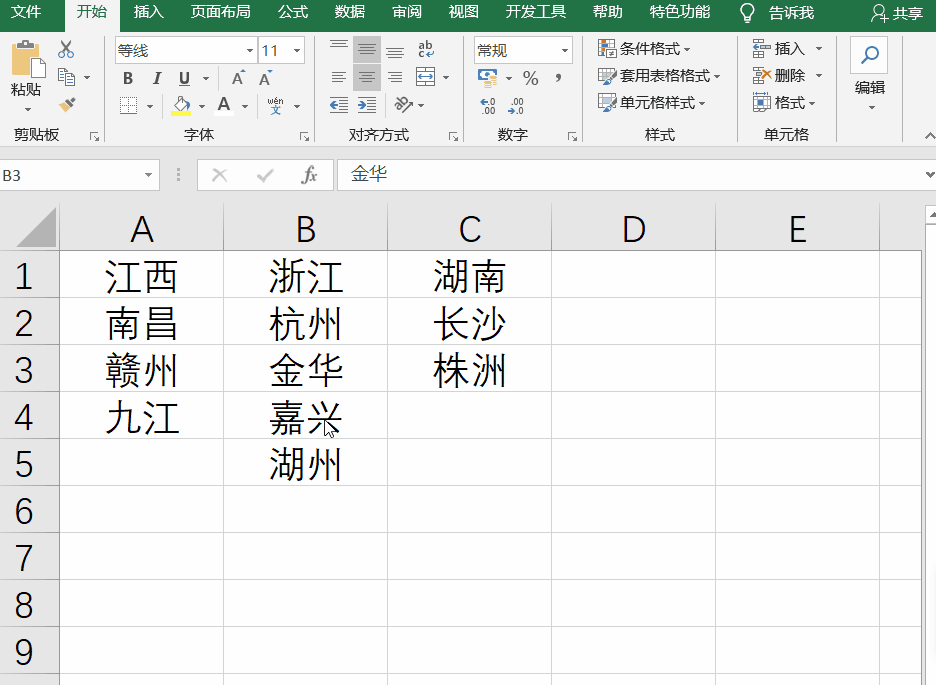Toggle Italic formatting
This screenshot has width=936, height=685.
click(156, 78)
